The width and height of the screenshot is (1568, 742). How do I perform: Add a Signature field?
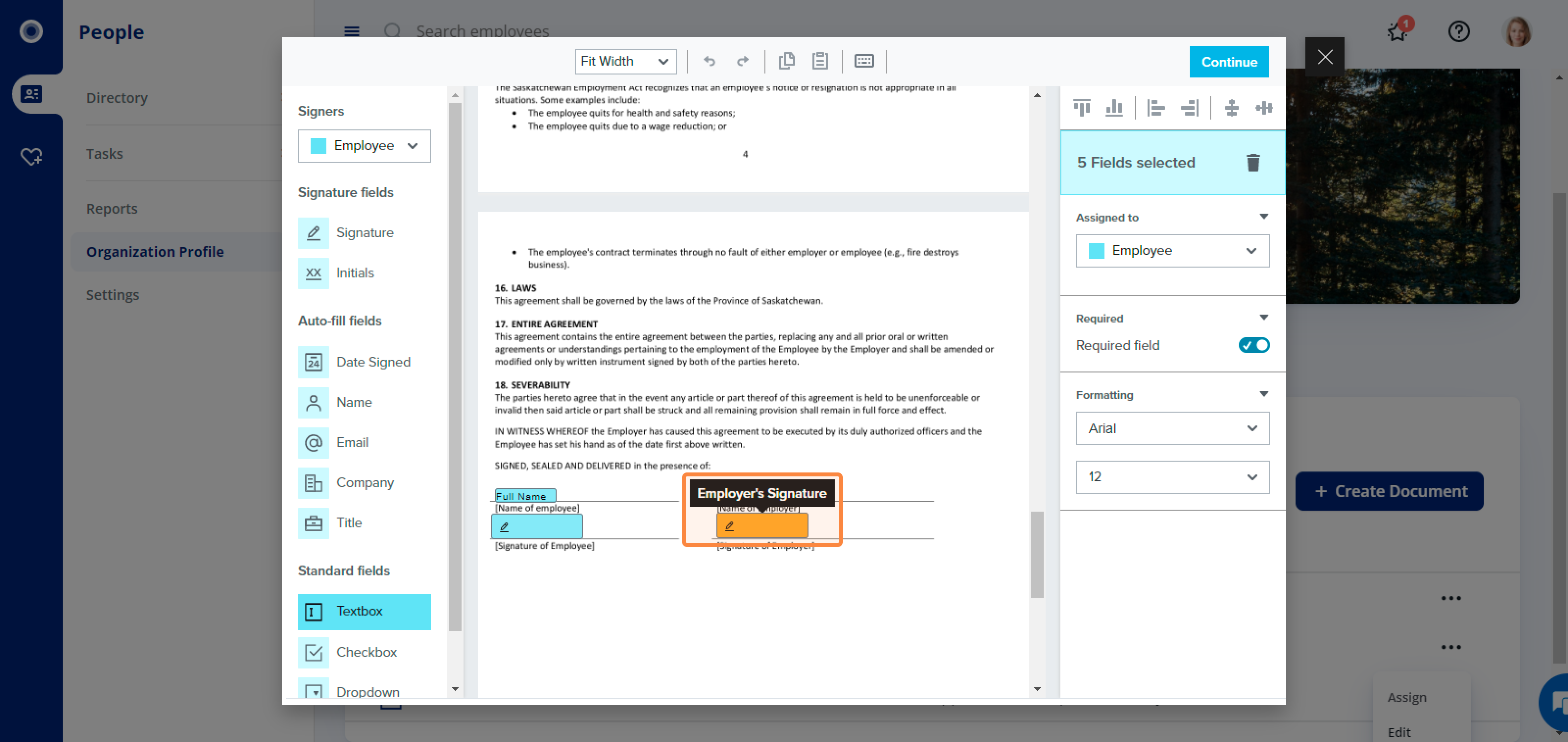click(x=364, y=233)
